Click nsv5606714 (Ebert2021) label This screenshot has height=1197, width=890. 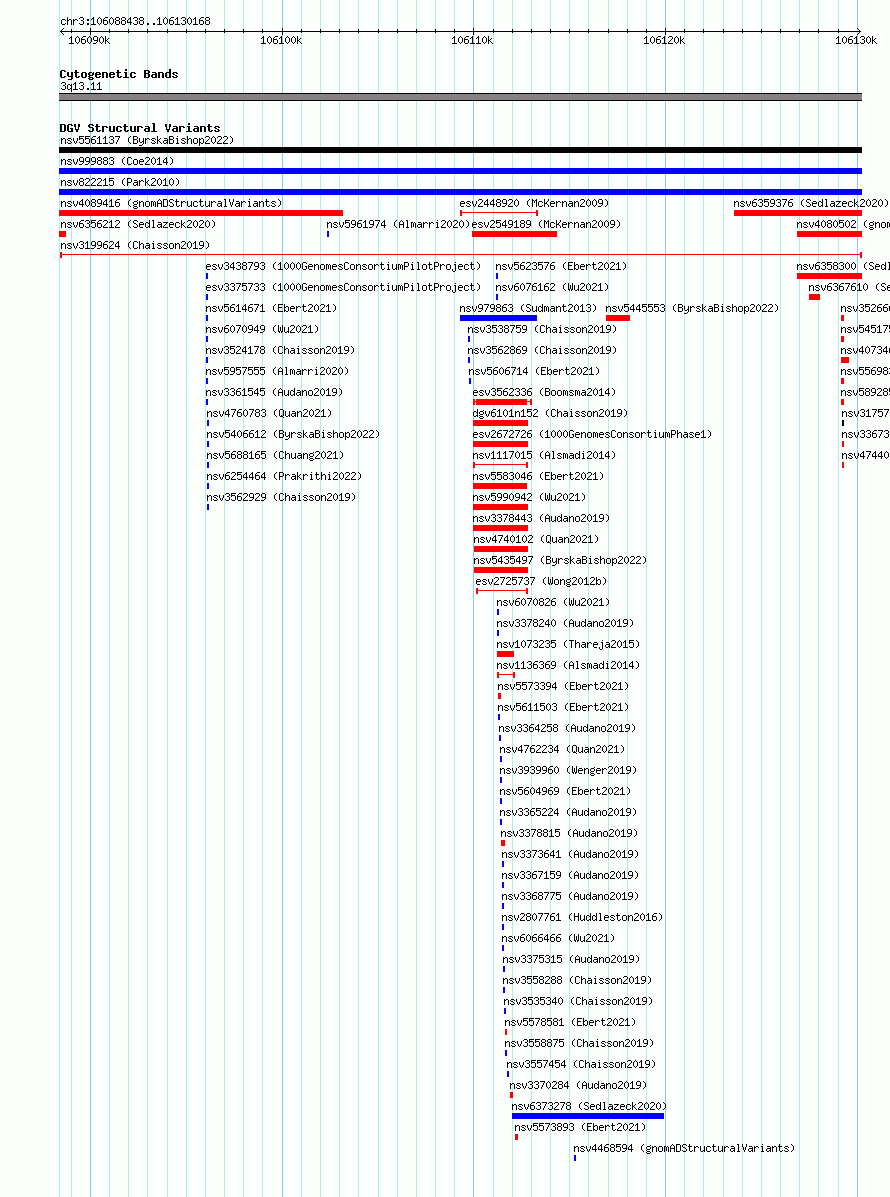tap(534, 371)
